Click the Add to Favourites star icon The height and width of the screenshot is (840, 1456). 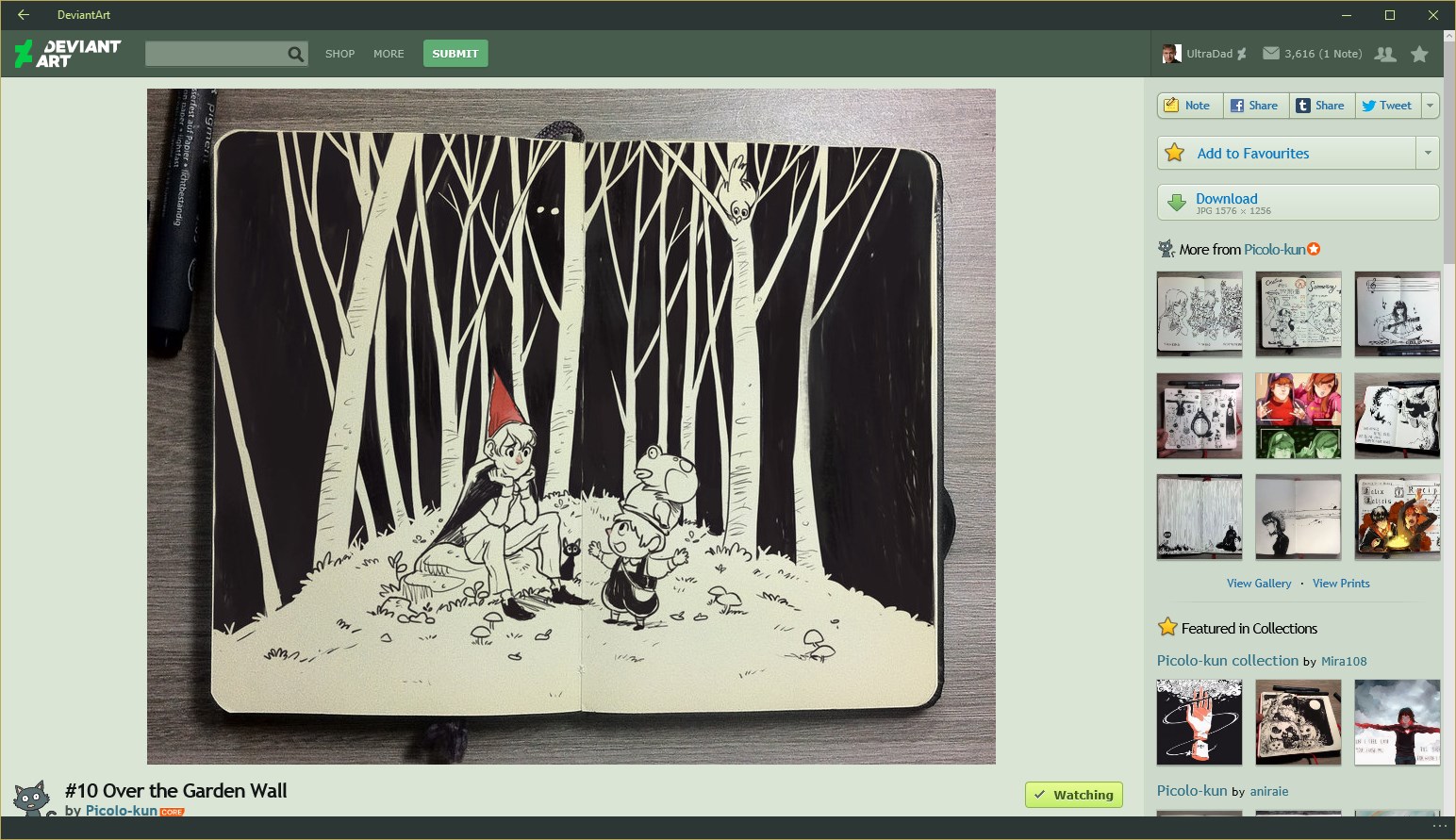click(1175, 153)
